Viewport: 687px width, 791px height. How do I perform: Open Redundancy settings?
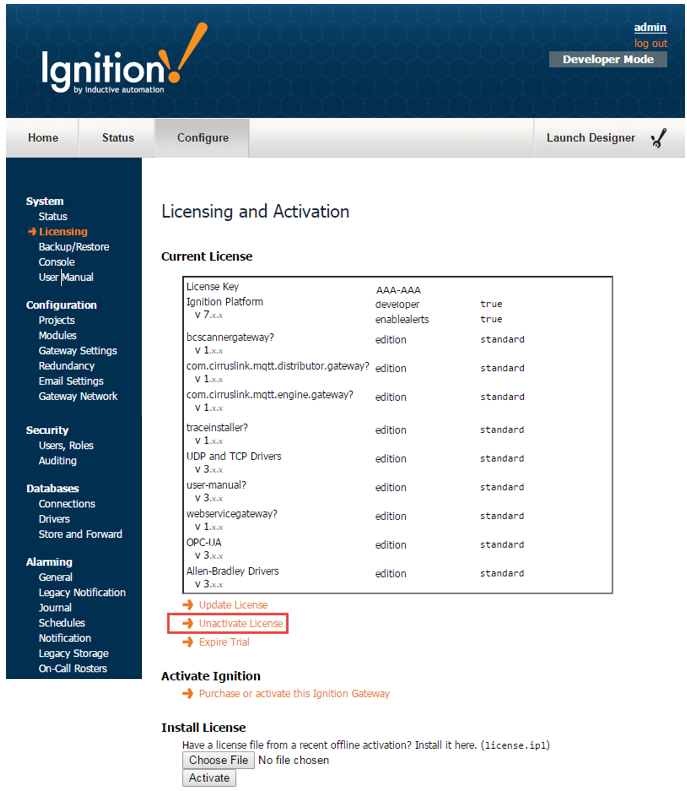click(67, 366)
